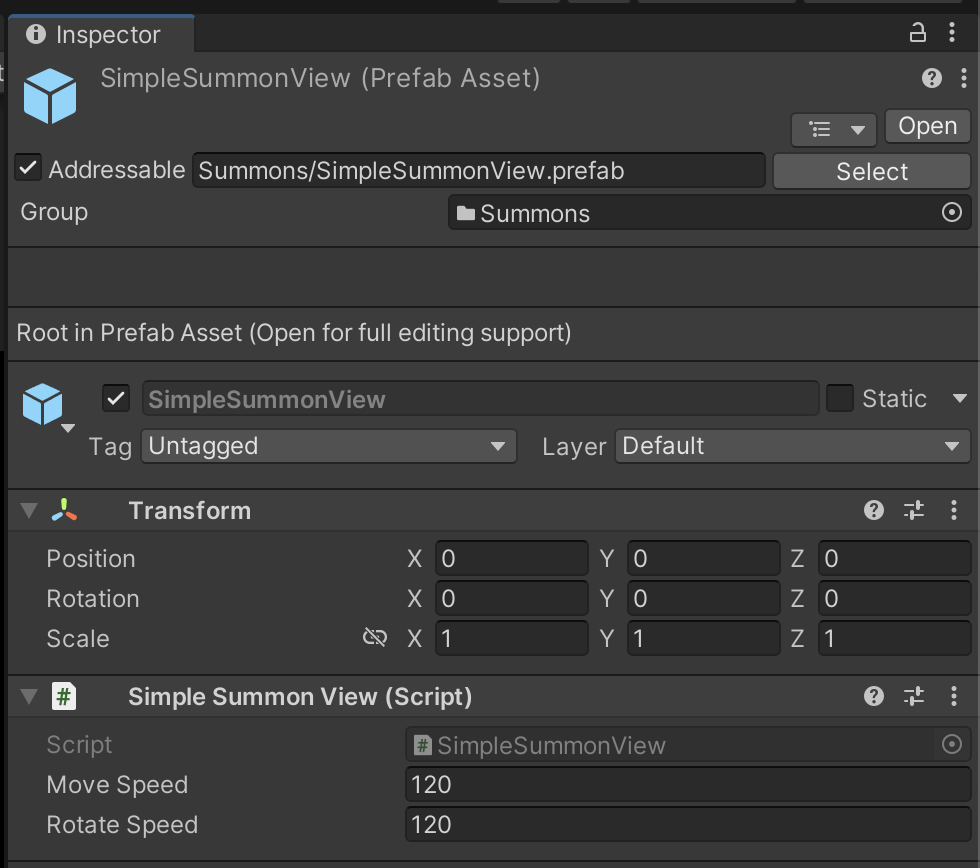
Task: Open the Static options dropdown arrow
Action: point(960,399)
